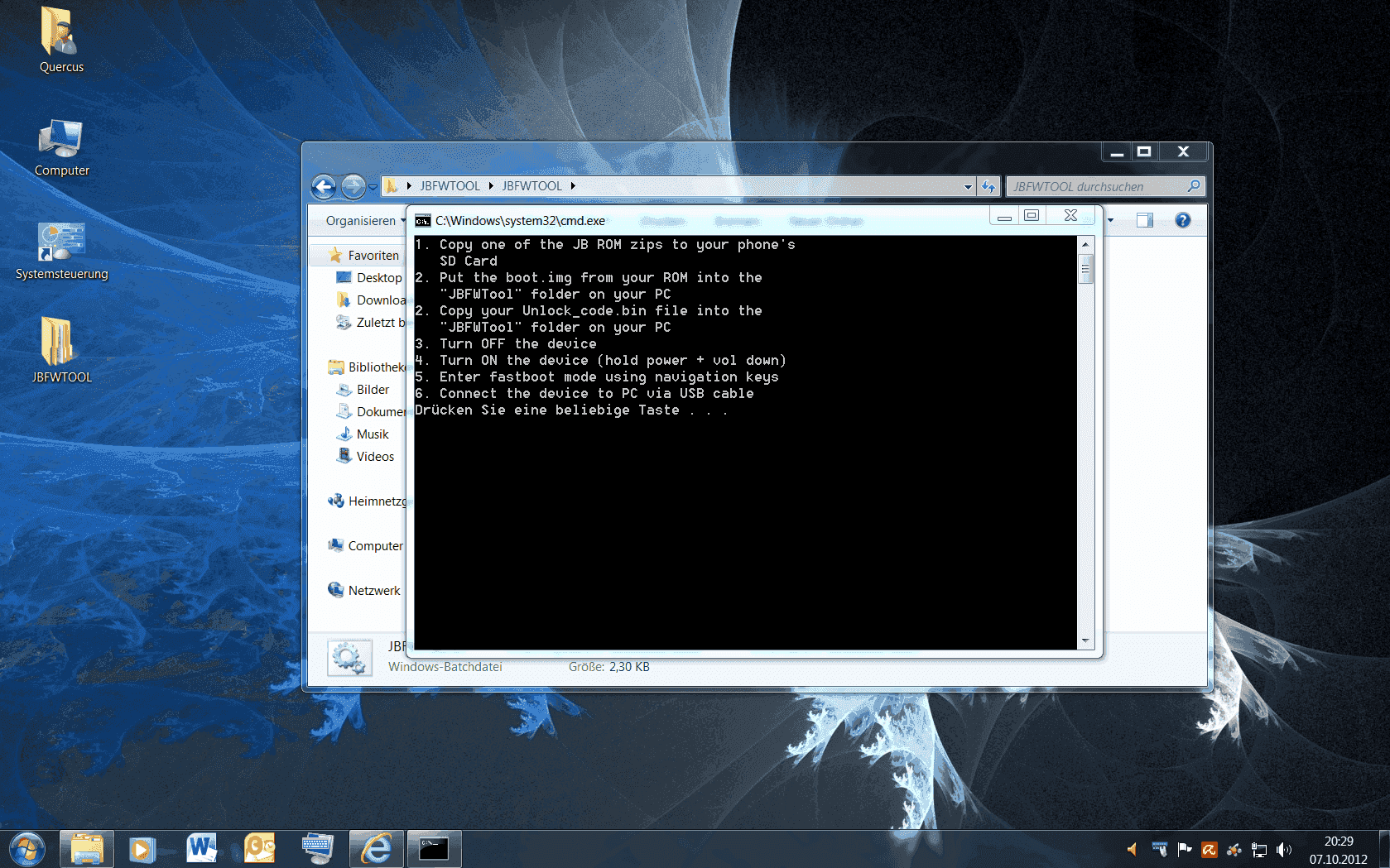Minimize the cmd.exe window

1004,216
